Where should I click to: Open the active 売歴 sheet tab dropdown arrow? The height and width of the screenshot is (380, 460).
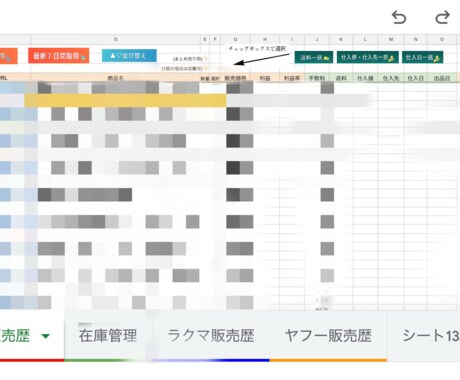[x=46, y=336]
